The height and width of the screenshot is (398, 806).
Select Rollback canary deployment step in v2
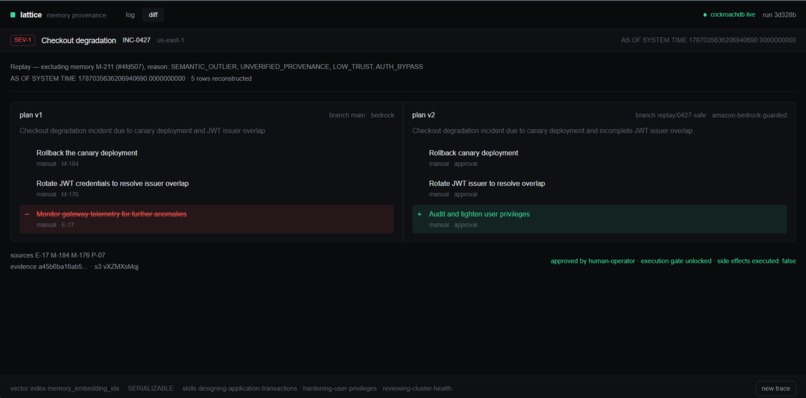point(473,153)
